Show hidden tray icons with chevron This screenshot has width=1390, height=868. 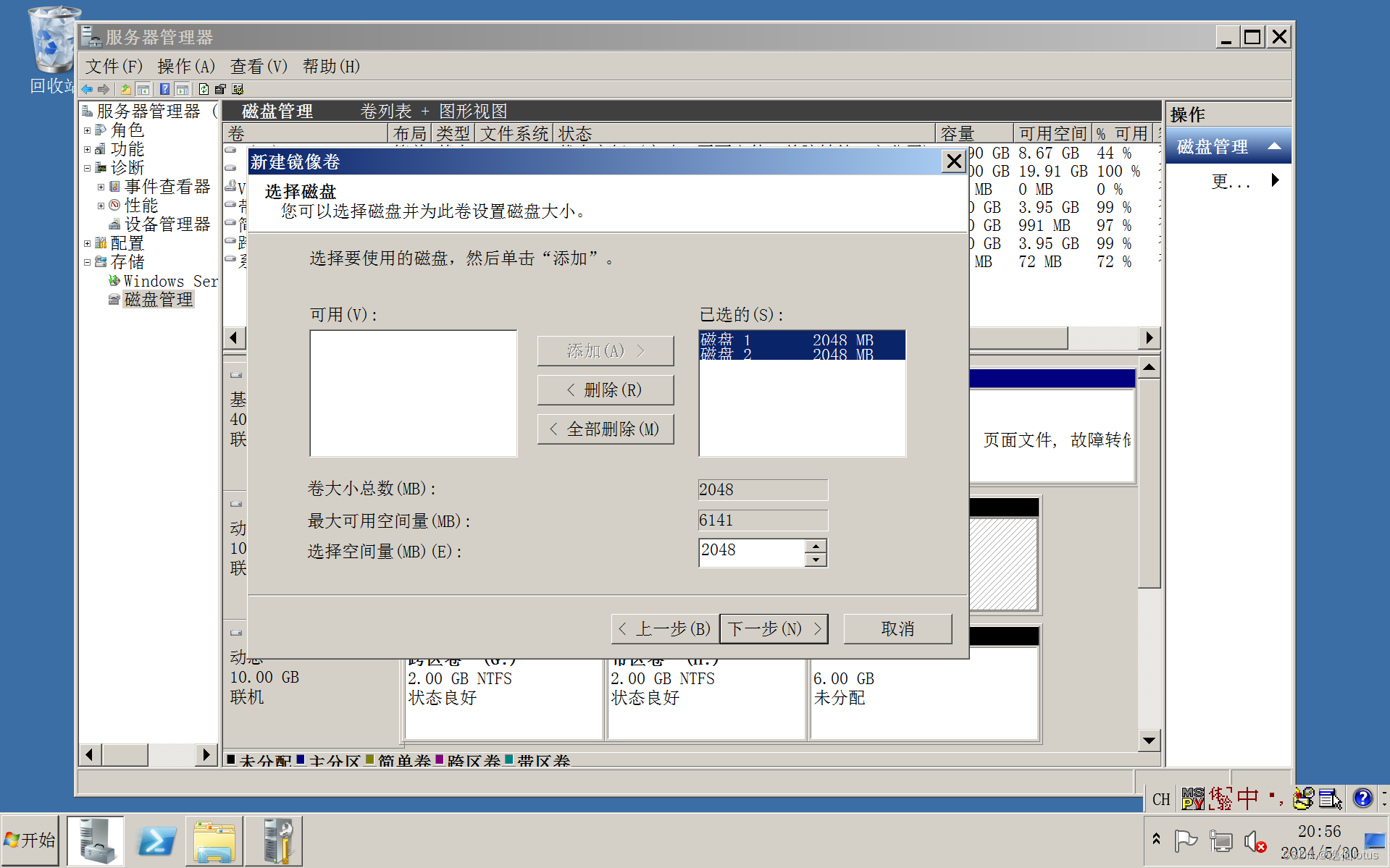click(x=1157, y=839)
